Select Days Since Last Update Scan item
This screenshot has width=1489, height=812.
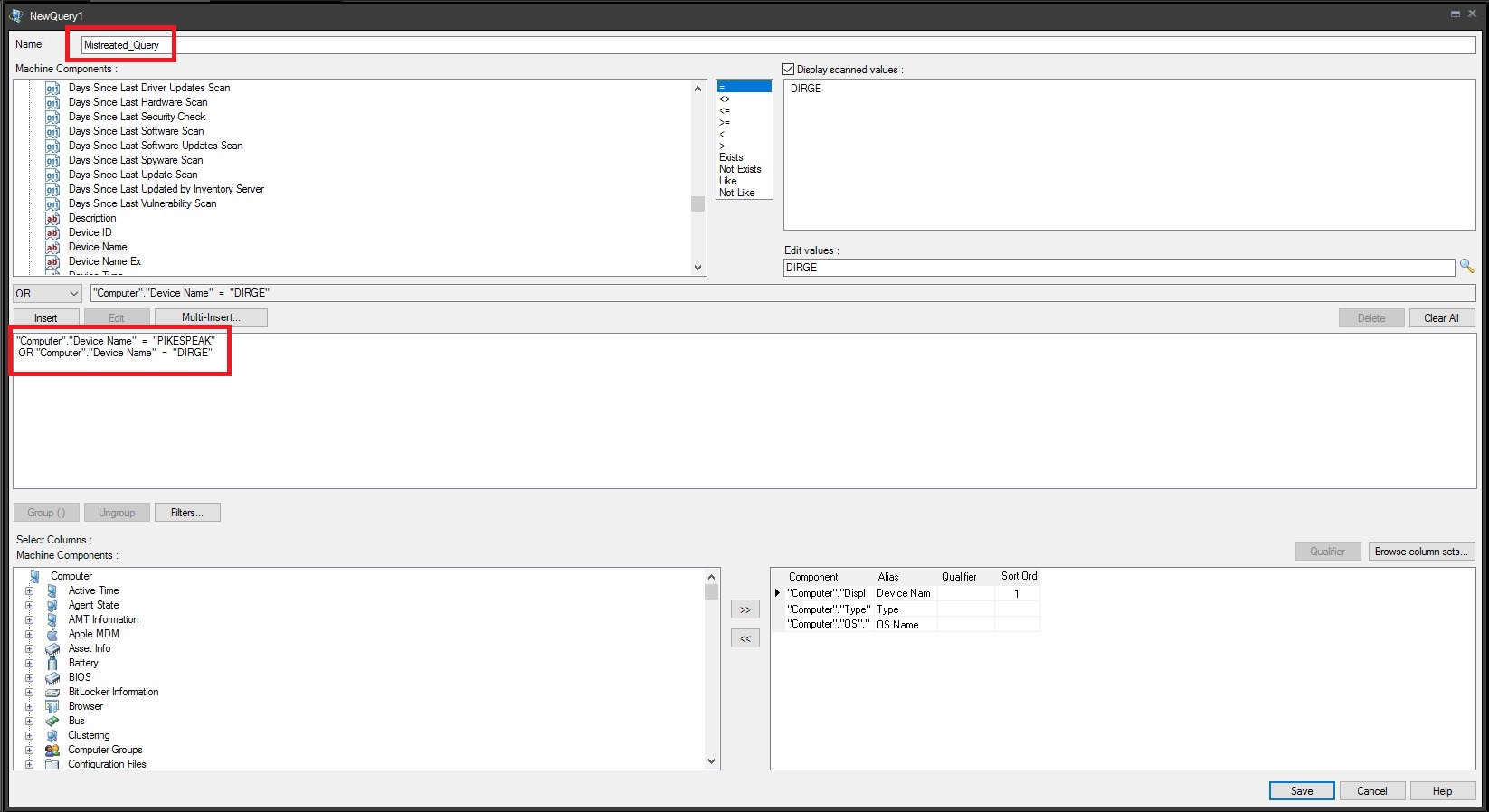click(x=133, y=175)
